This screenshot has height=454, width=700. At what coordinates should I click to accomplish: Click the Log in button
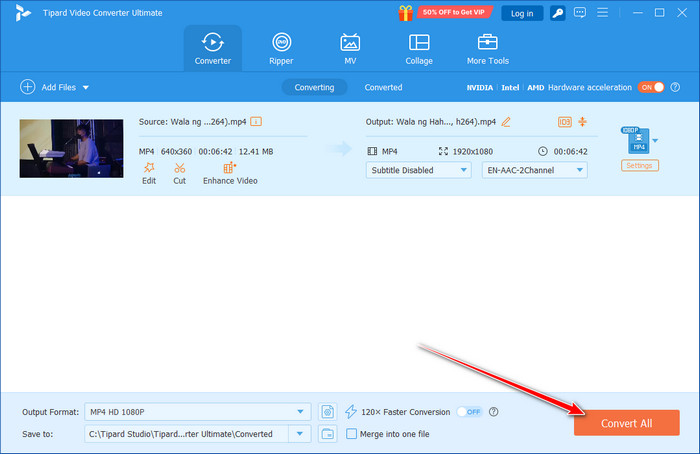(522, 13)
